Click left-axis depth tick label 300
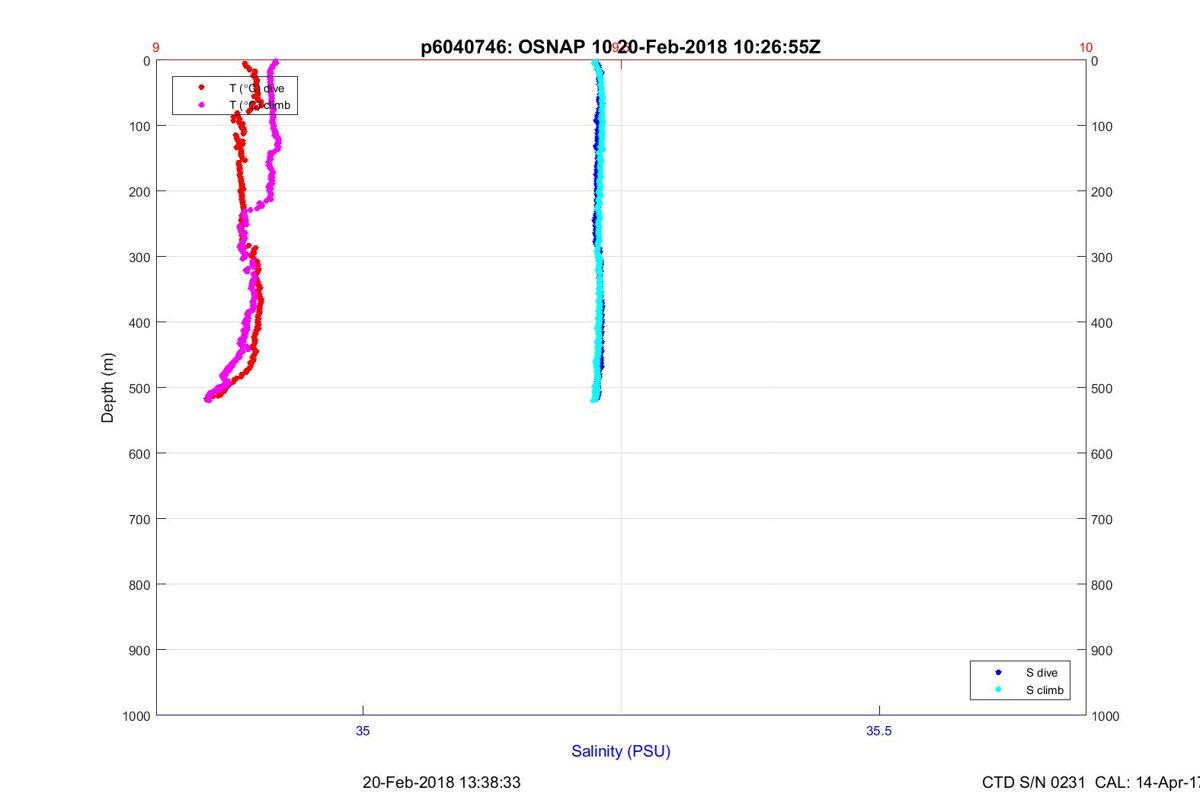Screen dimensions: 1200x804 point(139,257)
